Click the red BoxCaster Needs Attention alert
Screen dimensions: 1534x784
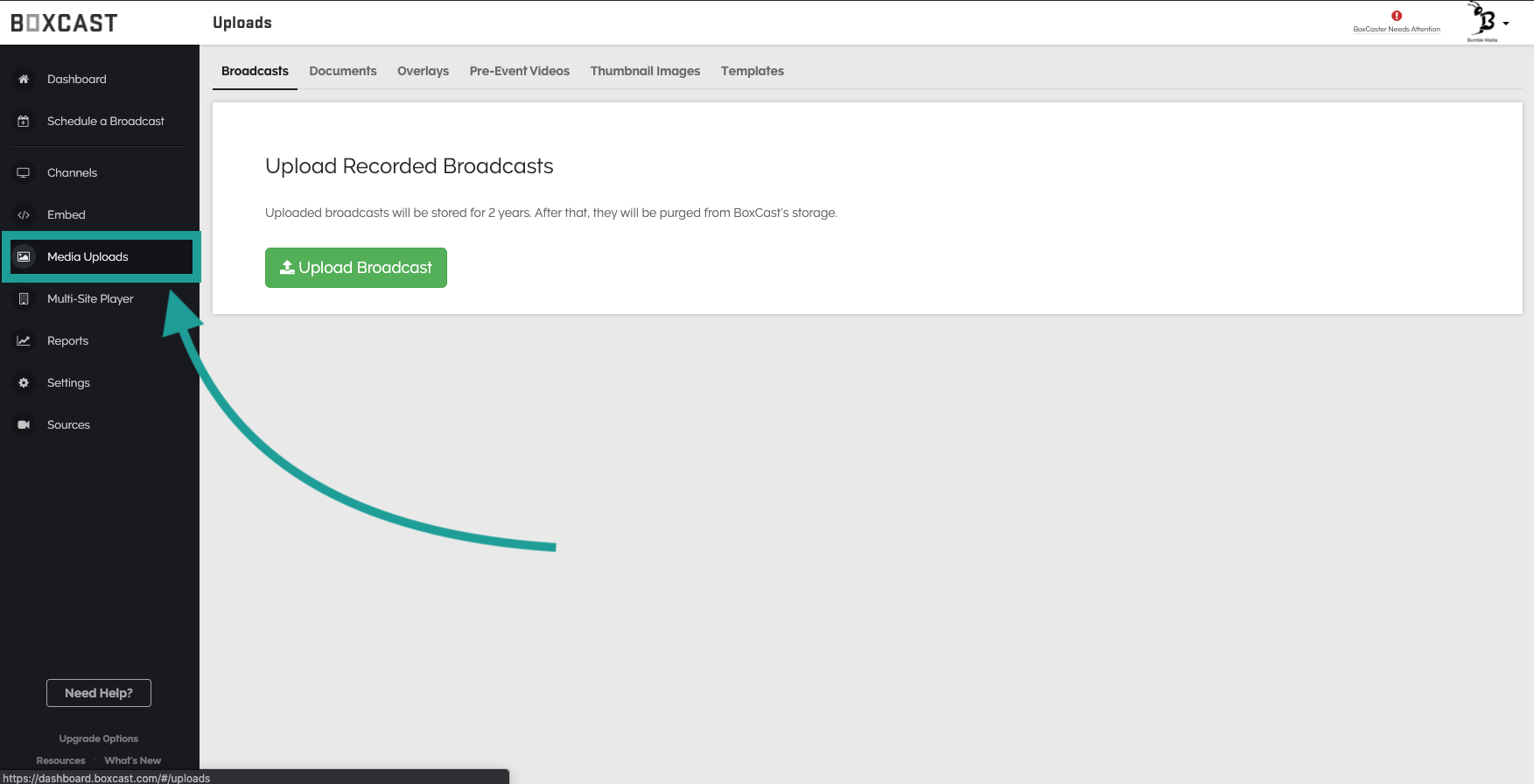pyautogui.click(x=1397, y=17)
